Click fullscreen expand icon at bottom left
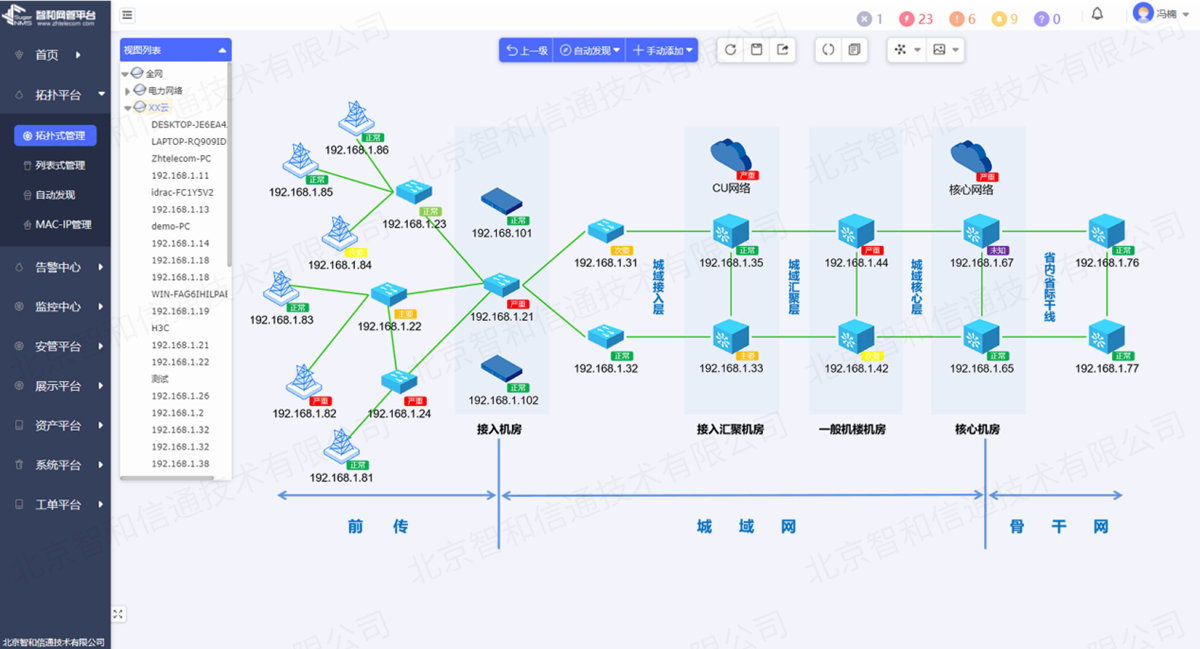Viewport: 1200px width, 649px height. [x=118, y=614]
